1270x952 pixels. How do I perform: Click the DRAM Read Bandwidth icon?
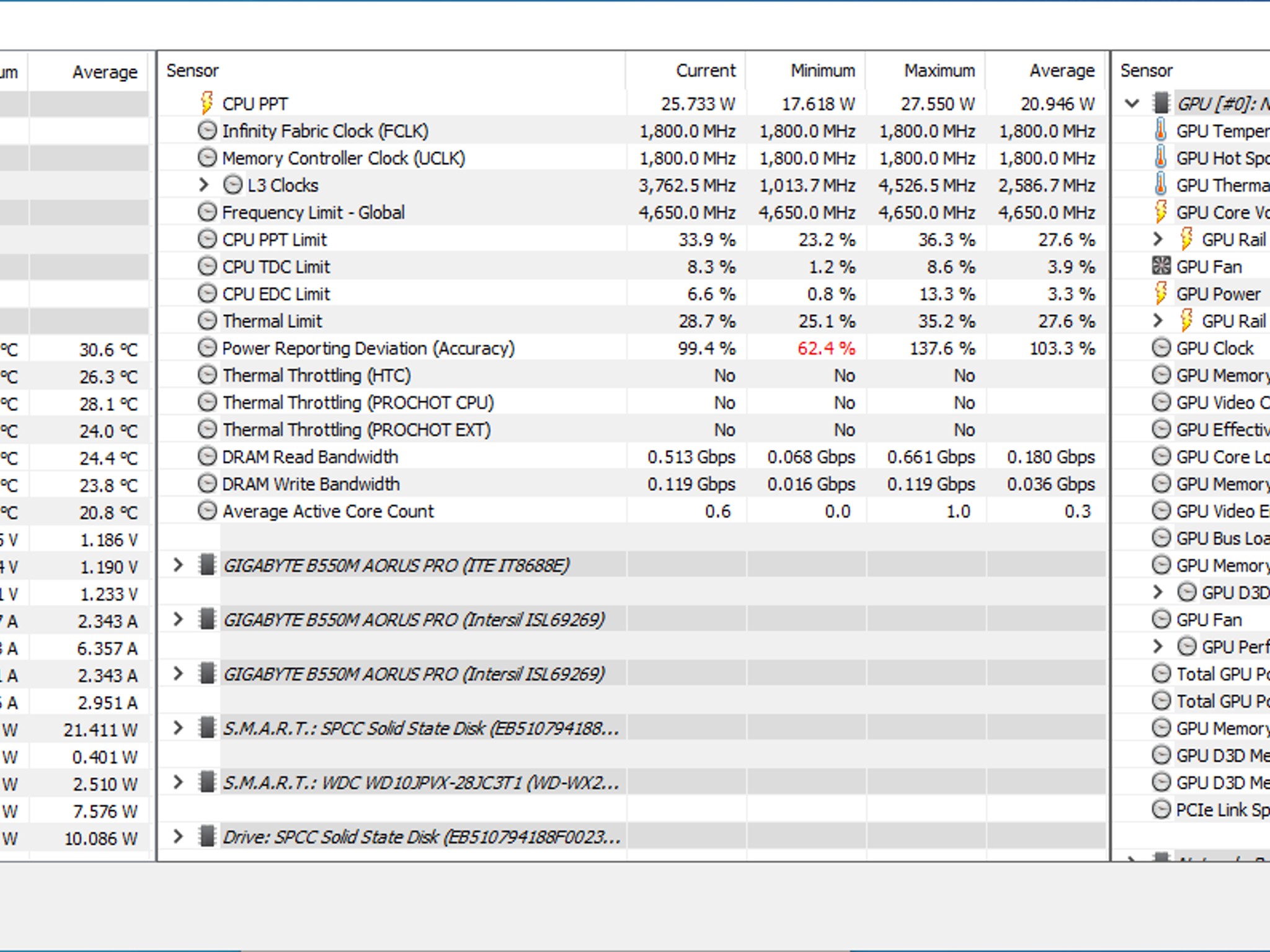pyautogui.click(x=207, y=457)
